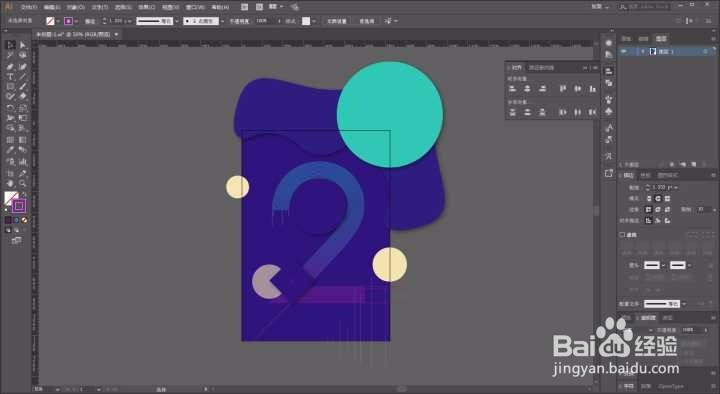Open the Edit menu
720x394 pixels.
pyautogui.click(x=51, y=7)
